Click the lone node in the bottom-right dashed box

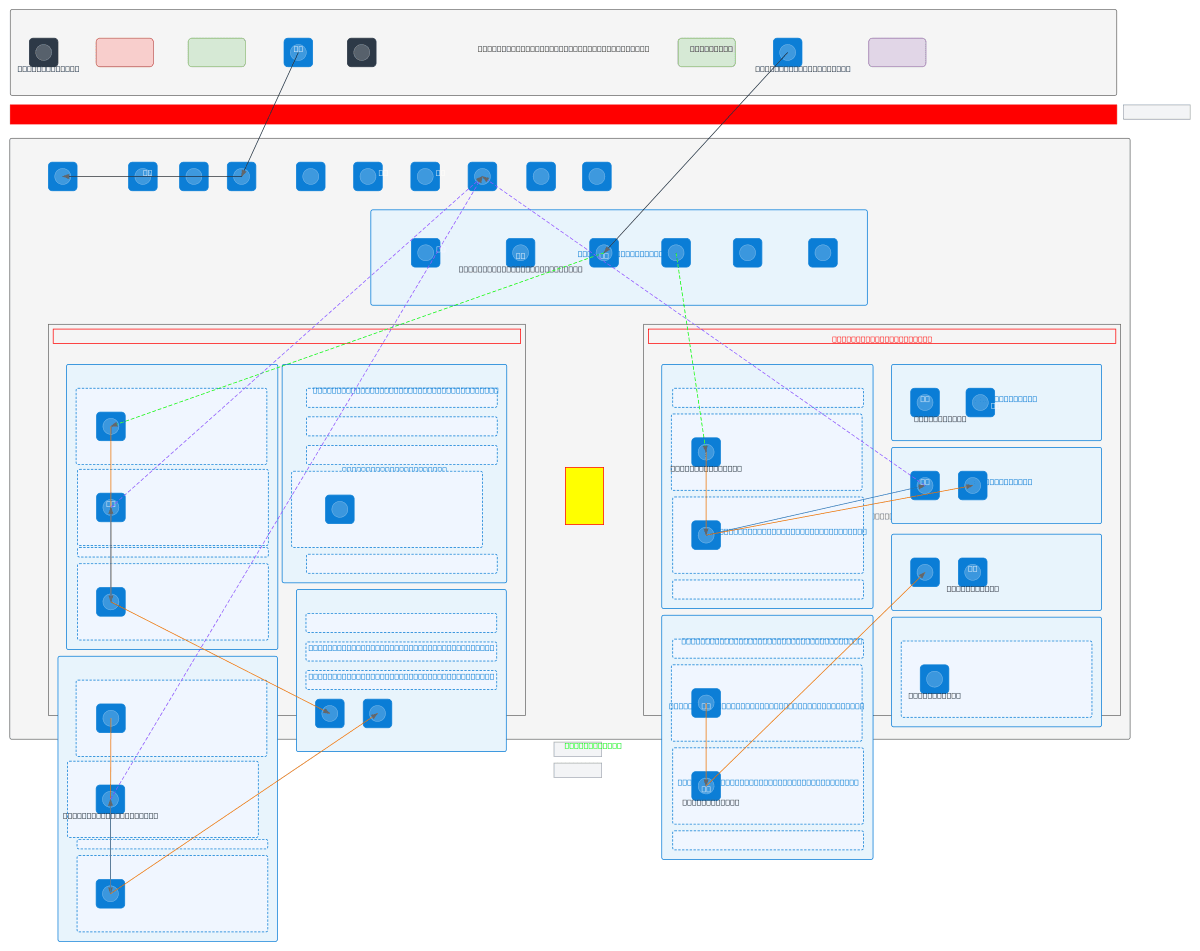point(934,679)
